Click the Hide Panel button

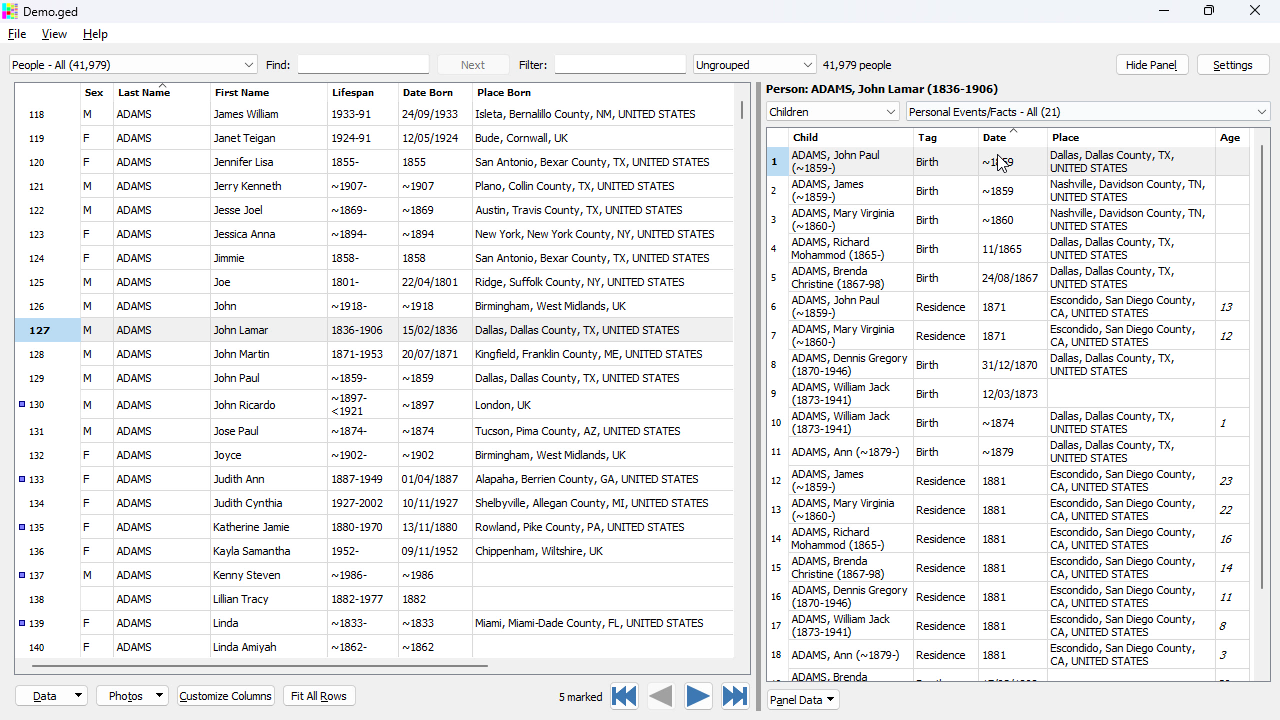click(1151, 65)
